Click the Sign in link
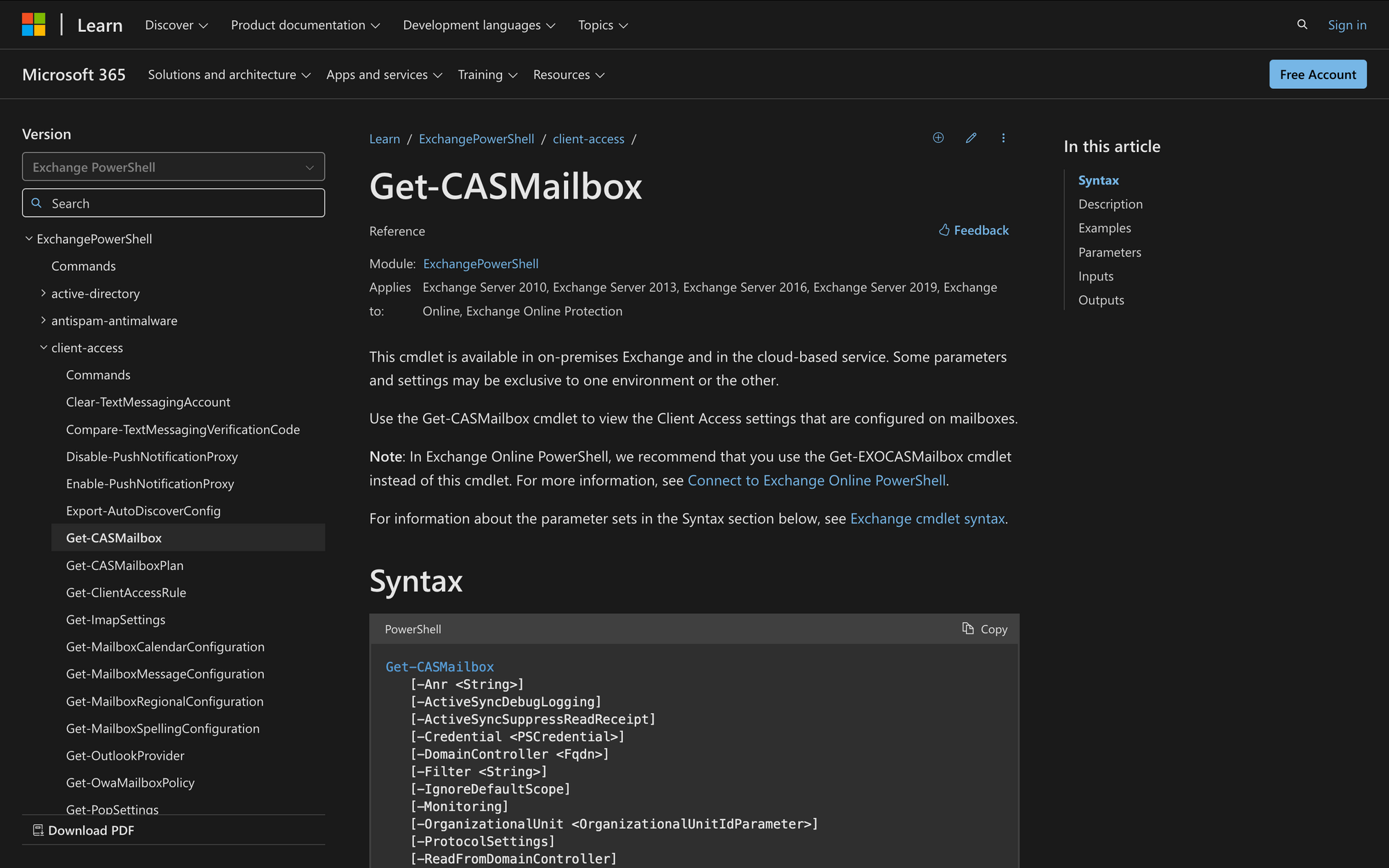 (1347, 25)
